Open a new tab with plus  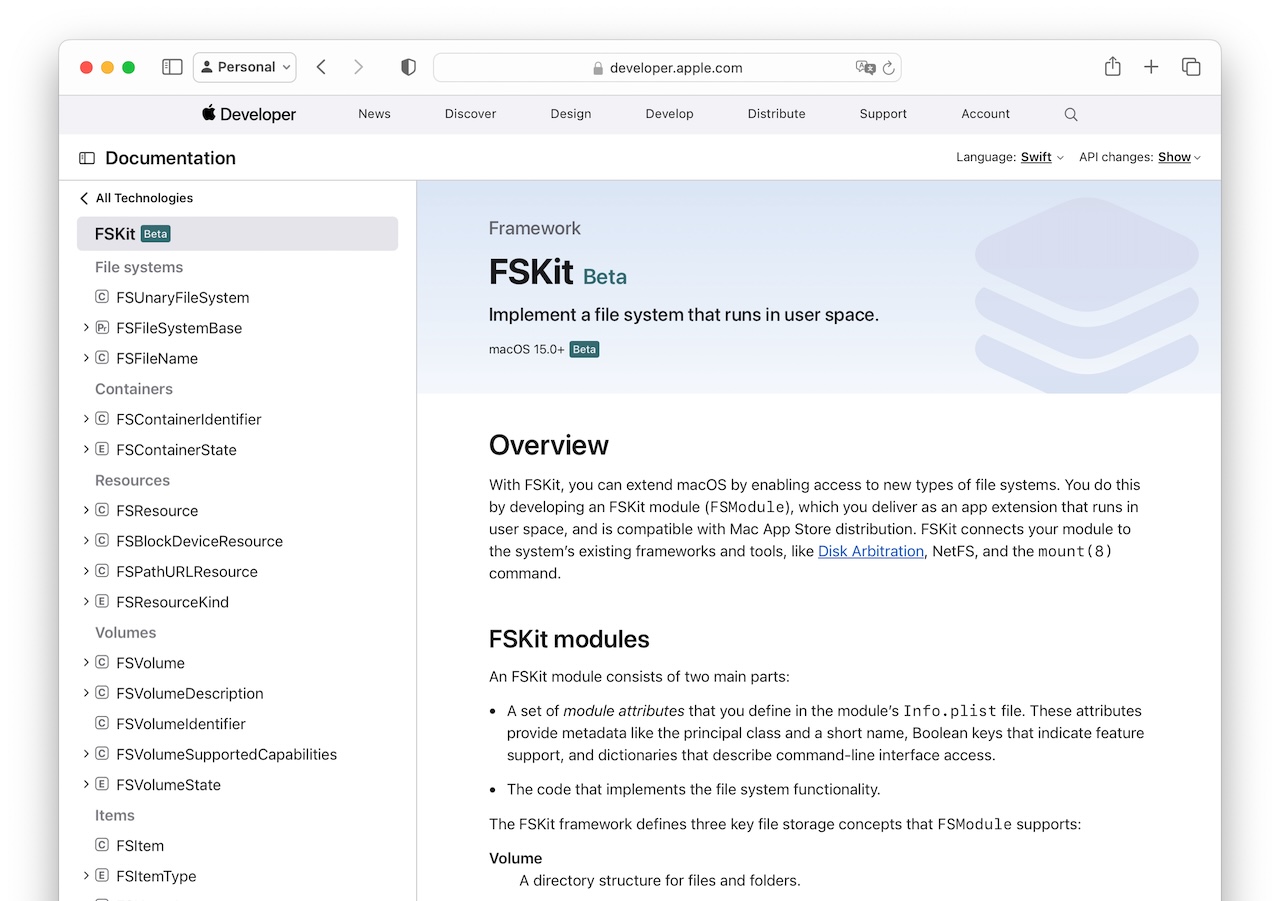(1151, 67)
